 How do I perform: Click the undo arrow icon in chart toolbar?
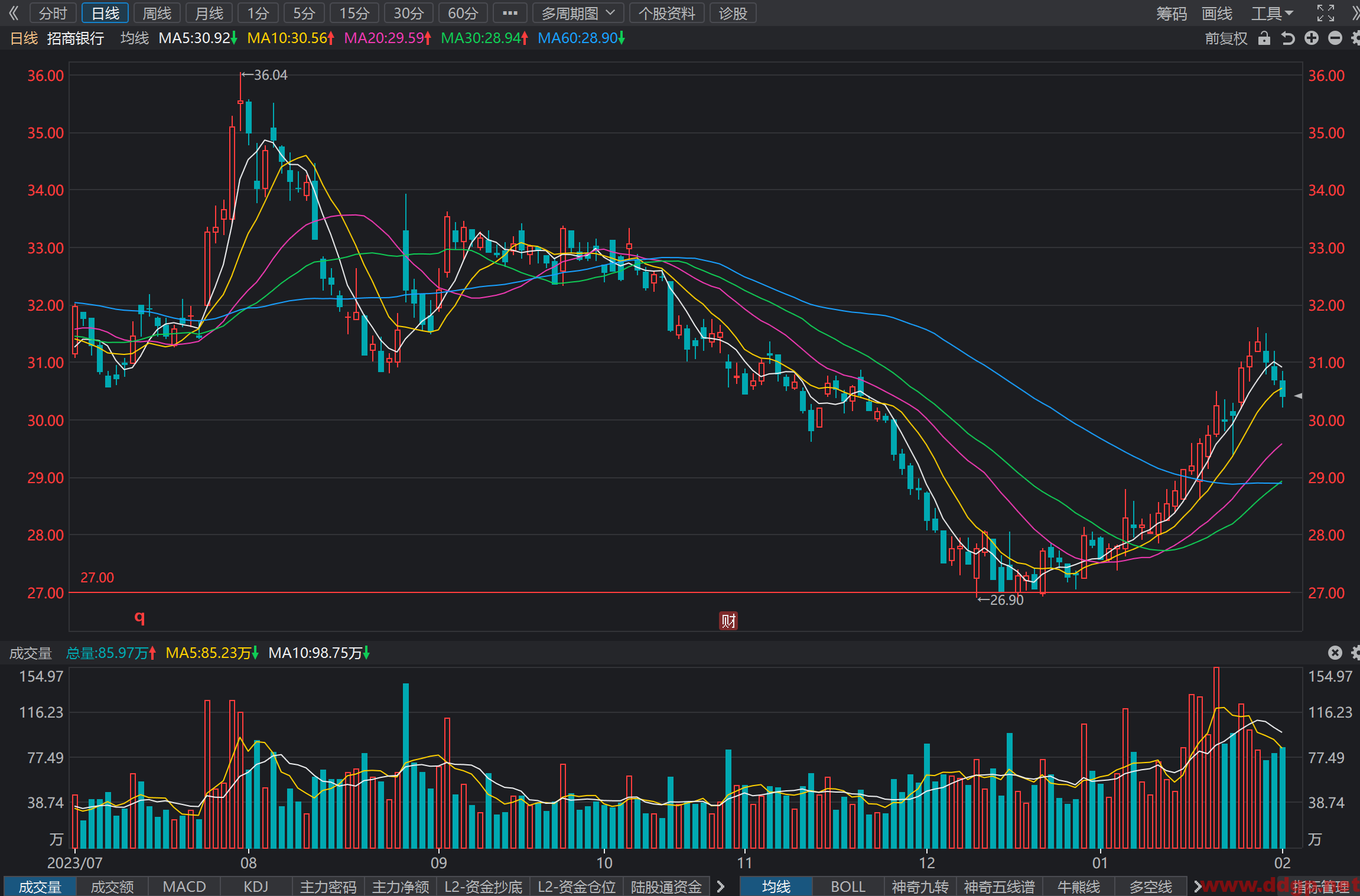(1288, 38)
